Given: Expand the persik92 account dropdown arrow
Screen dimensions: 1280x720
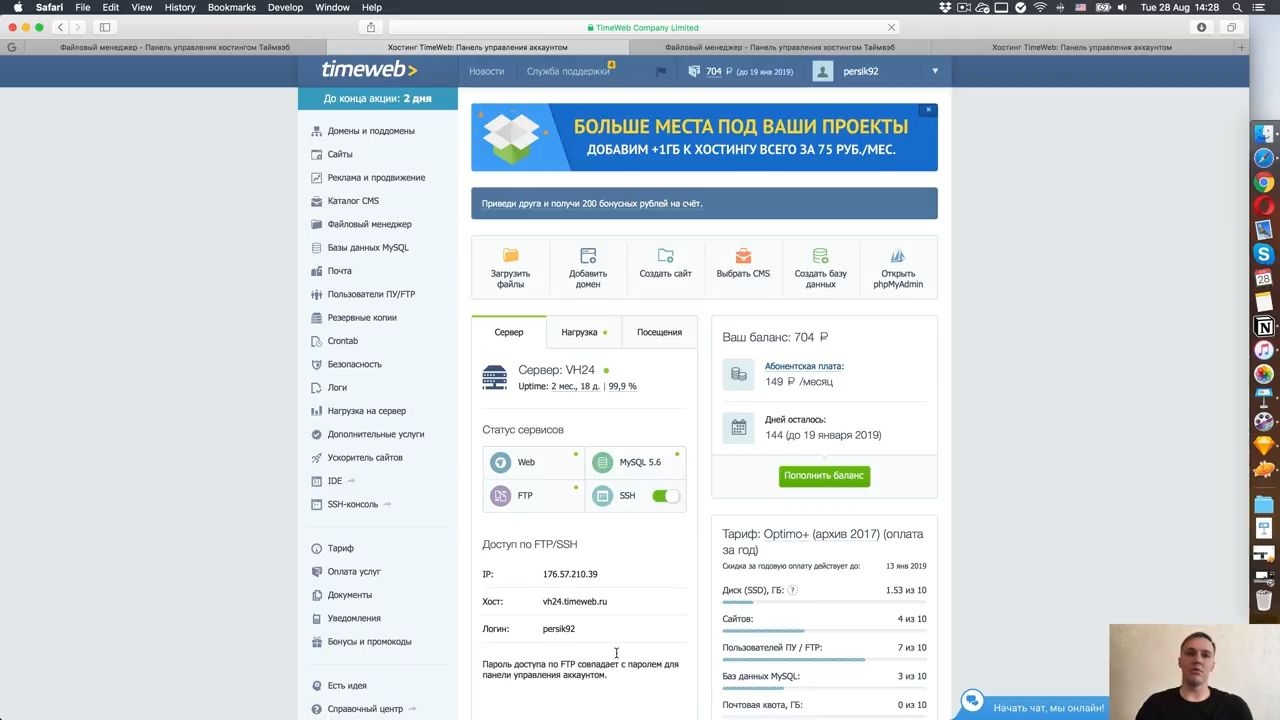Looking at the screenshot, I should point(935,71).
